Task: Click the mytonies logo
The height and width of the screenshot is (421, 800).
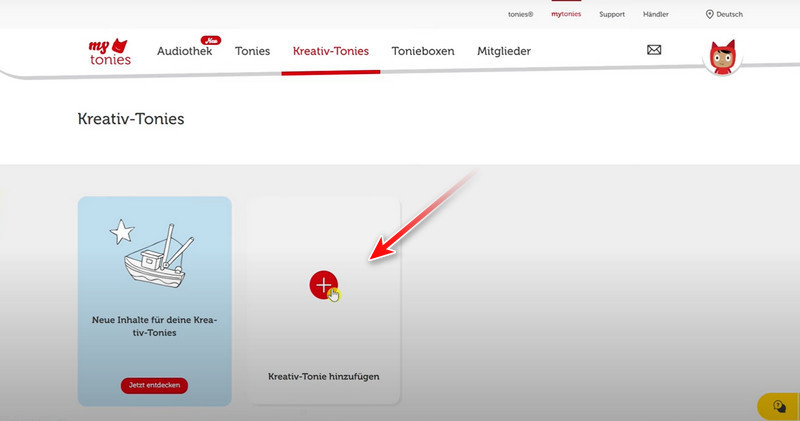Action: click(x=110, y=52)
